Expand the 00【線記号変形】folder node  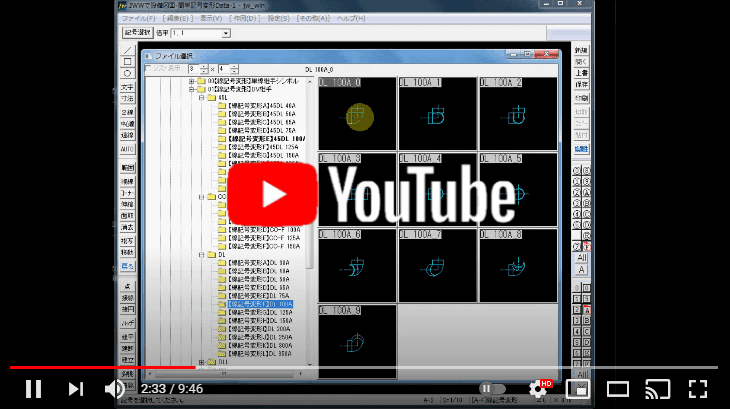coord(192,81)
